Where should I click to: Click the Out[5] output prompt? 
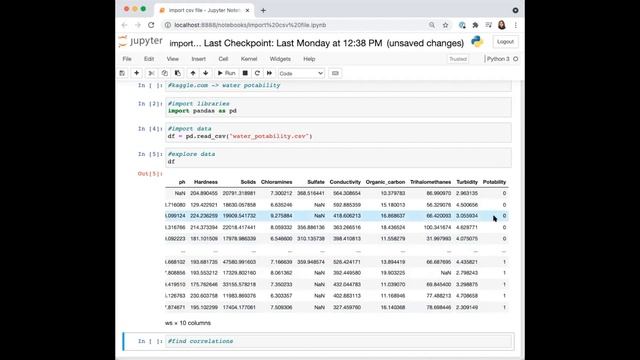(x=150, y=173)
